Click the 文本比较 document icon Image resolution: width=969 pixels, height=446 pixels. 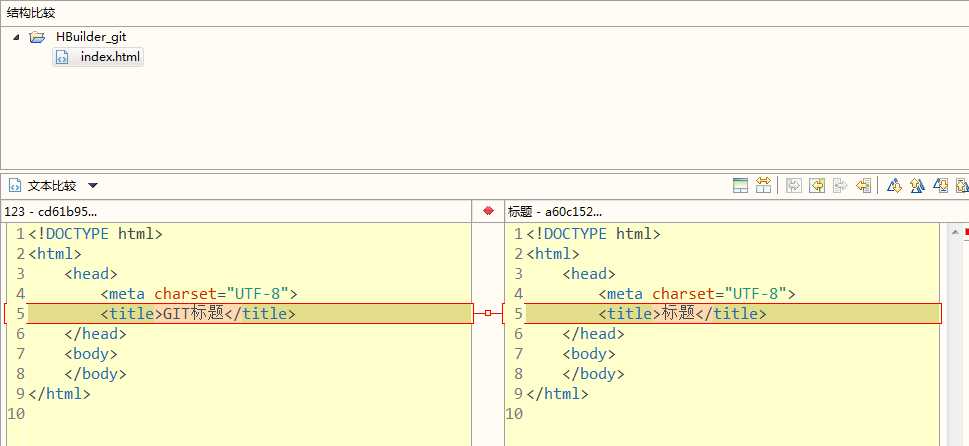coord(15,185)
